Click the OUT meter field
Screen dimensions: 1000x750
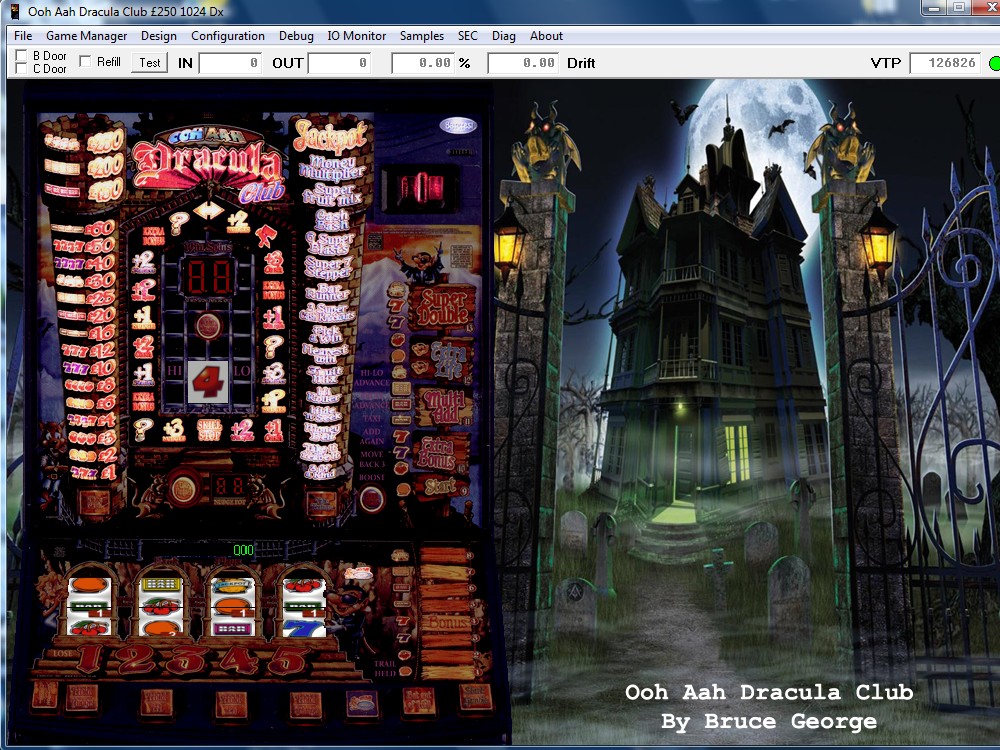pos(339,62)
